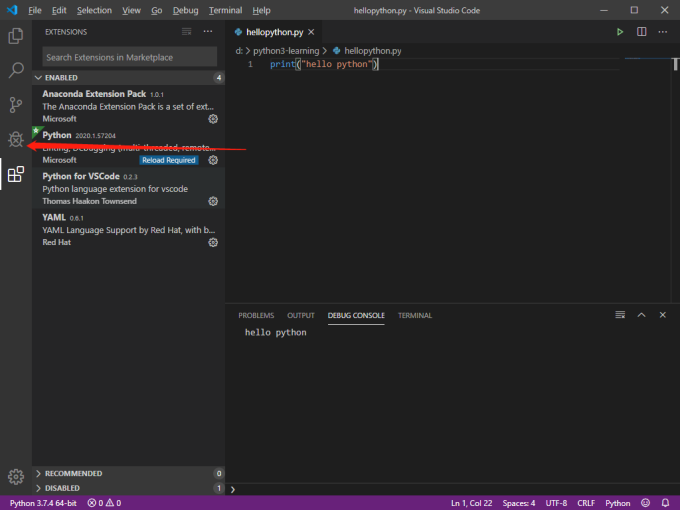Open the Help menu

pyautogui.click(x=262, y=10)
